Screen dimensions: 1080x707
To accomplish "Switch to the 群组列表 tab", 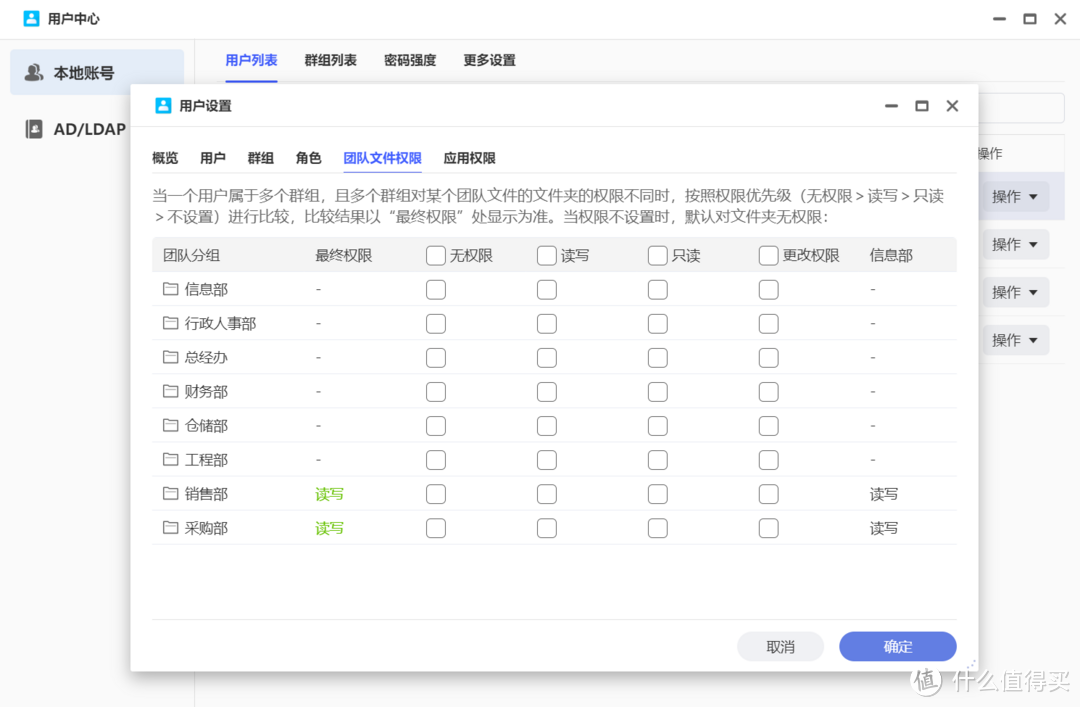I will click(x=331, y=60).
